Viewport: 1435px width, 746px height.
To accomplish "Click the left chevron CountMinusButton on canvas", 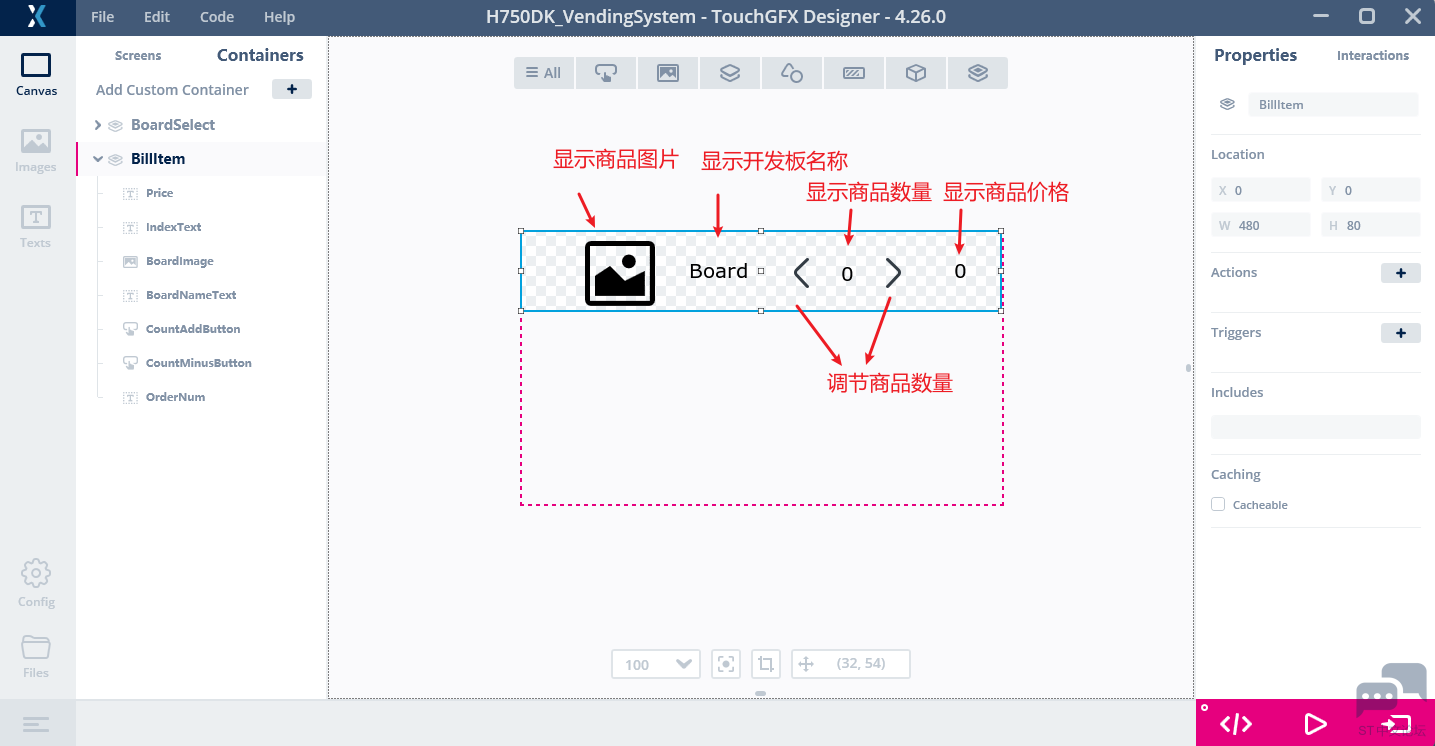I will tap(801, 272).
